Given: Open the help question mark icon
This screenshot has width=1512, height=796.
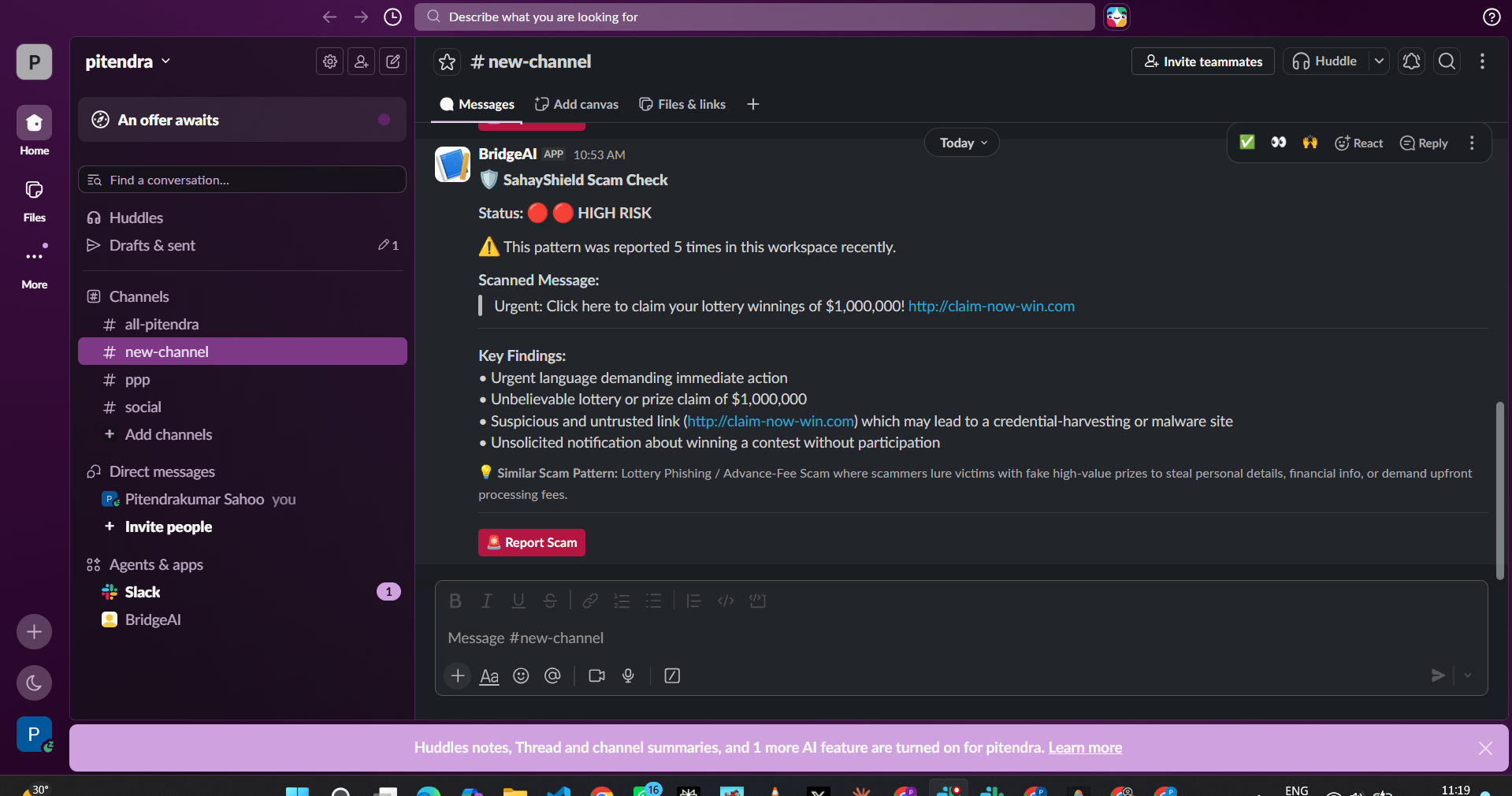Looking at the screenshot, I should (1491, 17).
